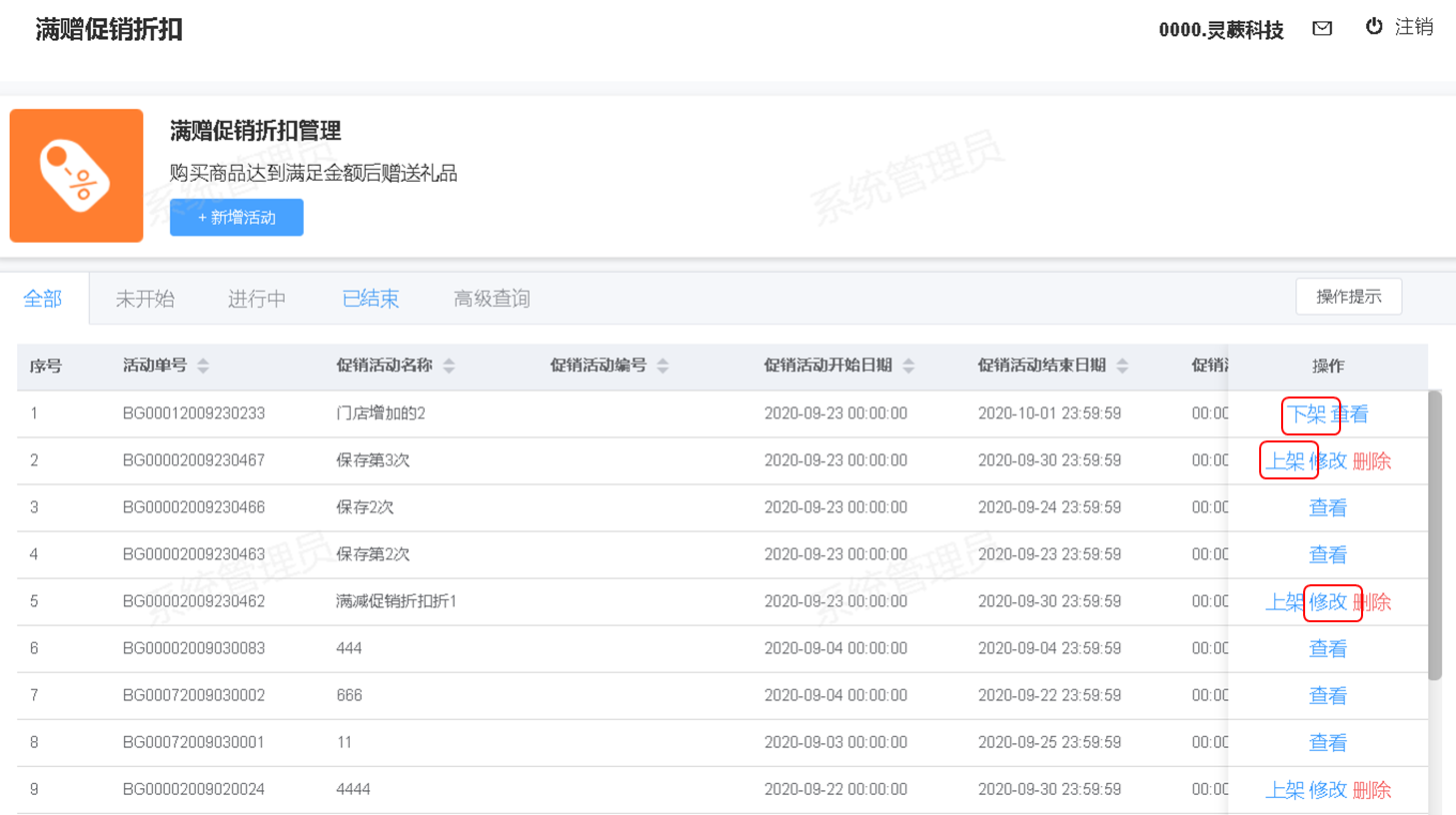Switch to the 未开始 tab
The image size is (1456, 815).
point(145,299)
